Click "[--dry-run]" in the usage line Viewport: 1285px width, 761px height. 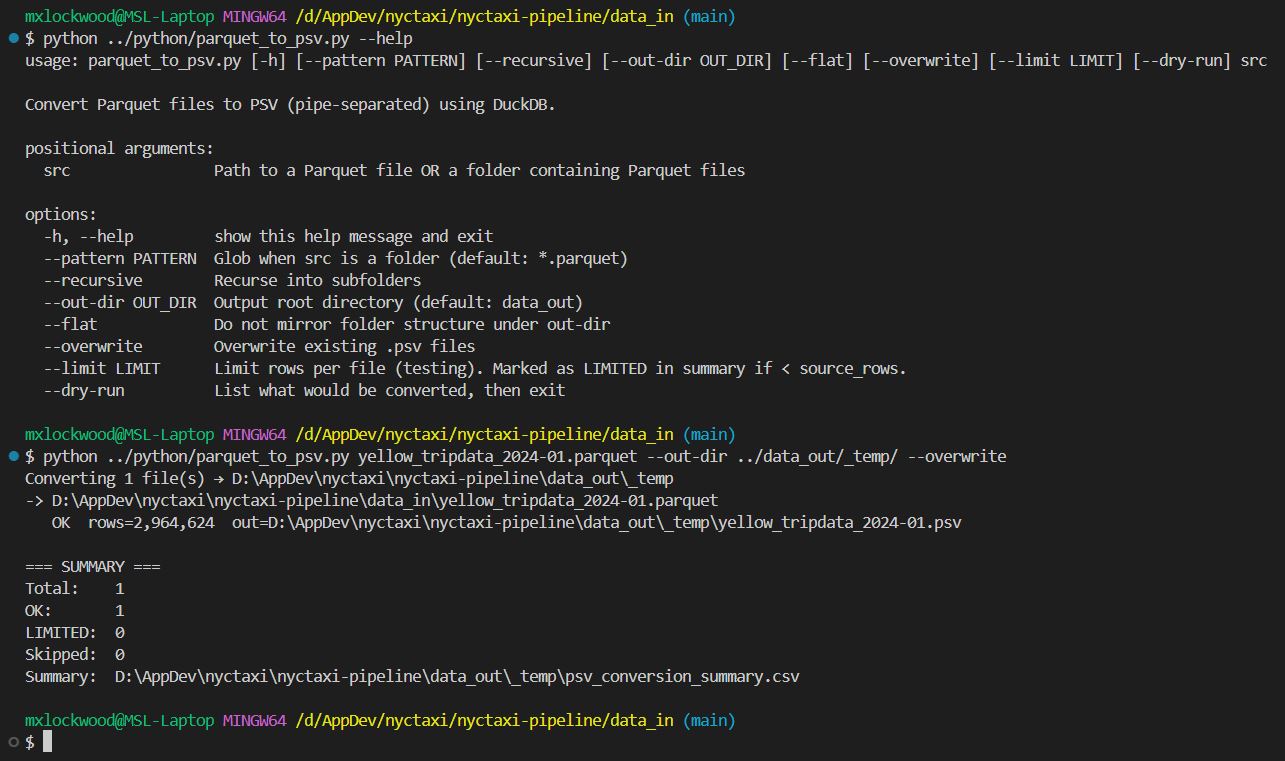click(1182, 60)
